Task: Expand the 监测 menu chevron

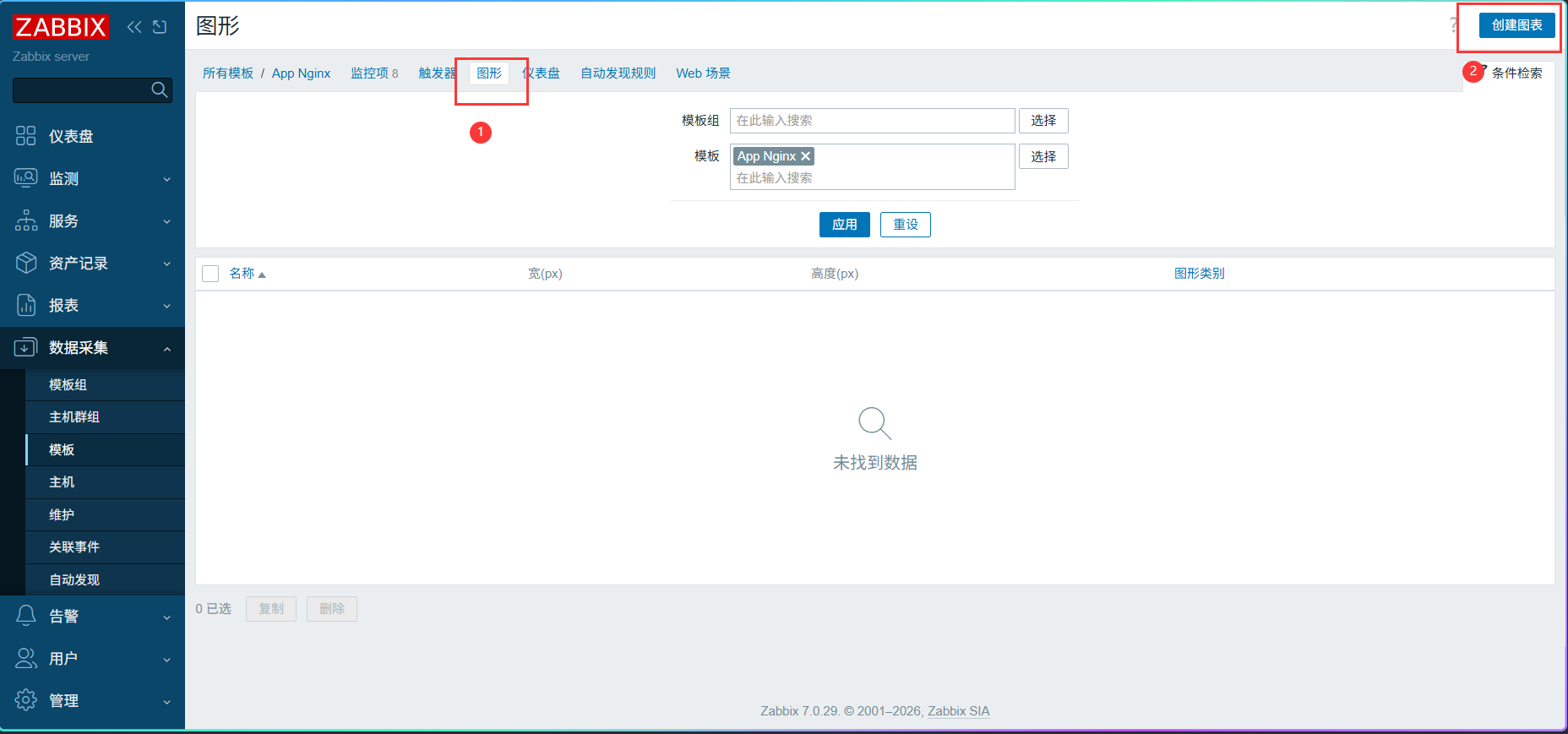Action: [x=167, y=179]
